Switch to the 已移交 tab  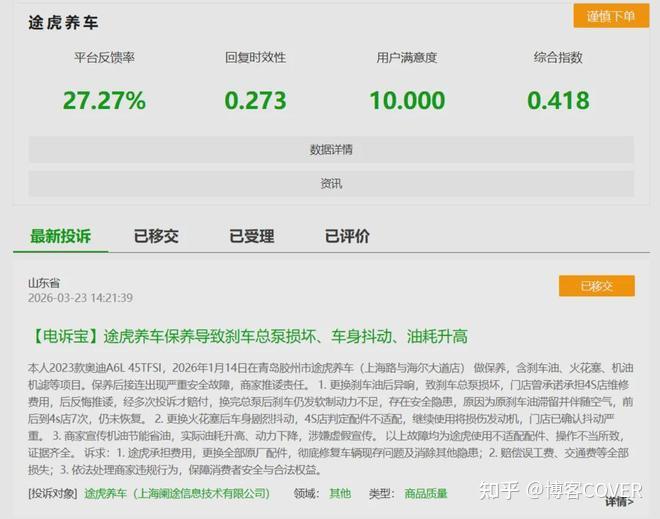tap(156, 236)
